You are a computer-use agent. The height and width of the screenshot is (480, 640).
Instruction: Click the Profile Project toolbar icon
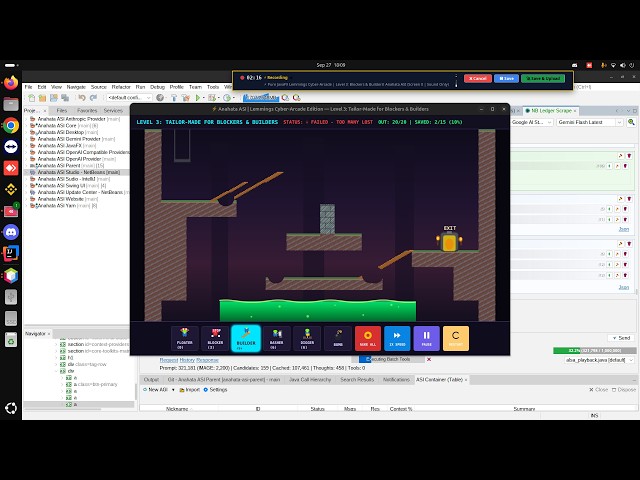pyautogui.click(x=227, y=98)
